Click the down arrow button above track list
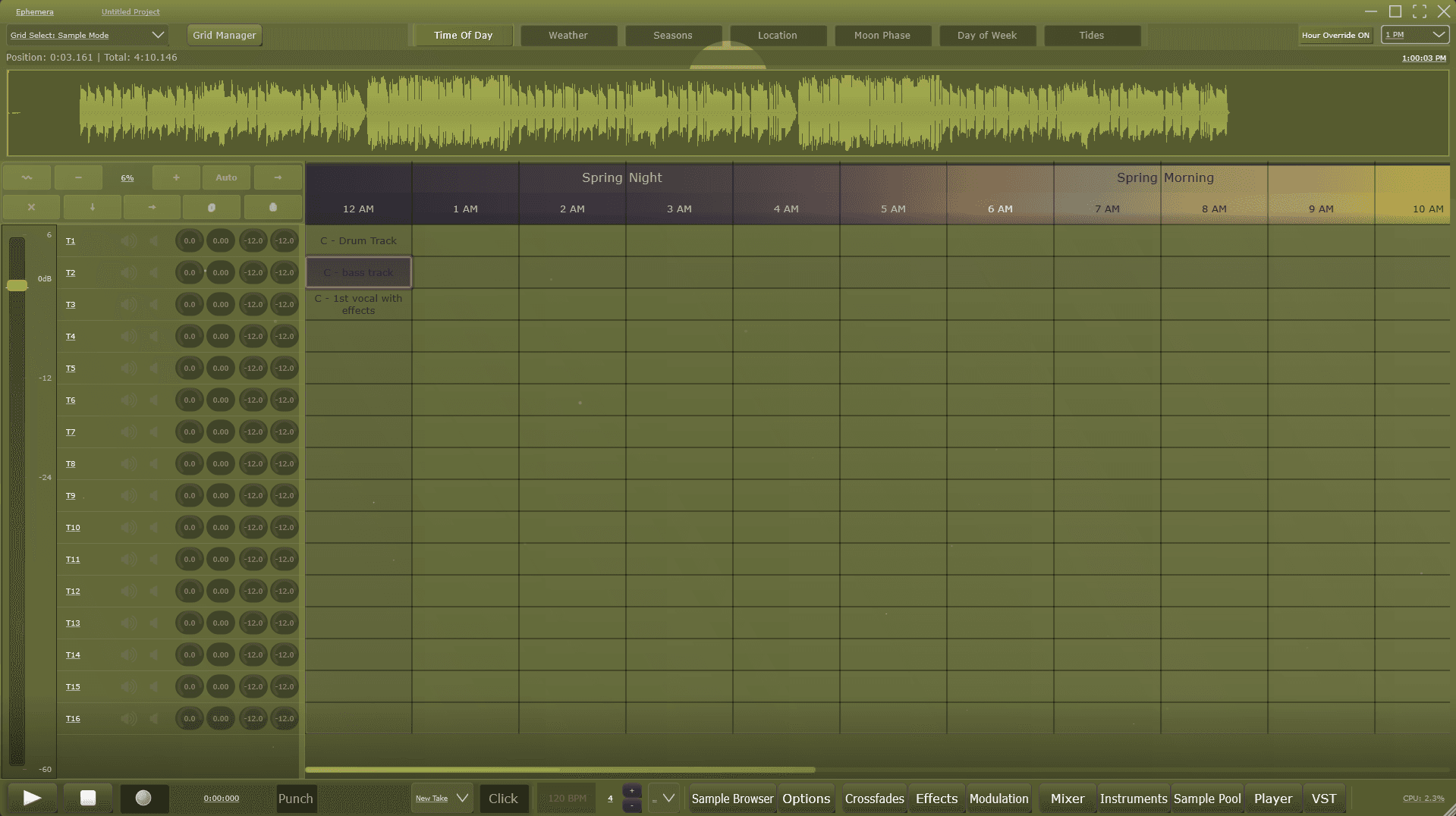The width and height of the screenshot is (1456, 816). pyautogui.click(x=92, y=207)
